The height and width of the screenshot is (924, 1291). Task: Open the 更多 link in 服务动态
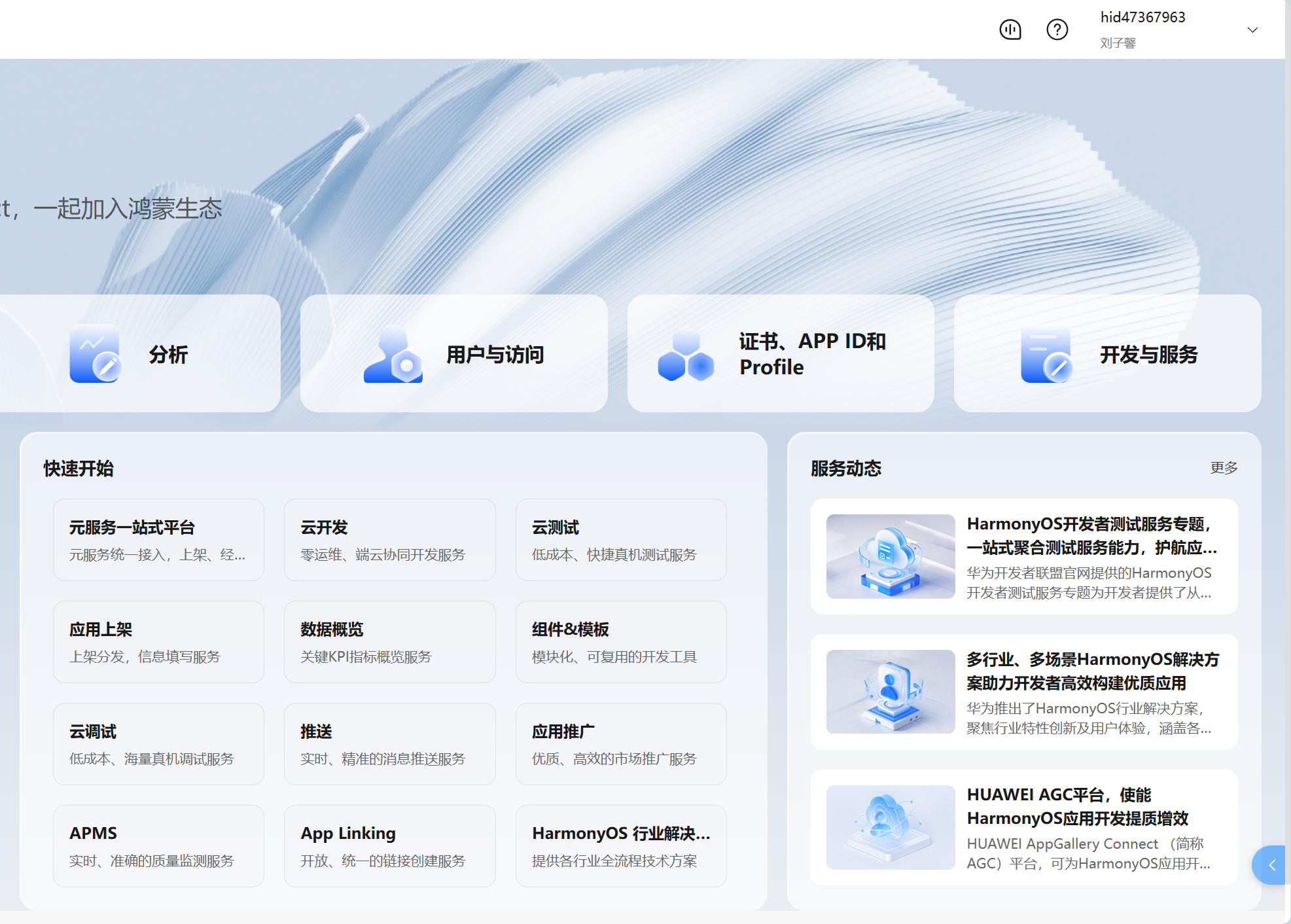[x=1223, y=468]
